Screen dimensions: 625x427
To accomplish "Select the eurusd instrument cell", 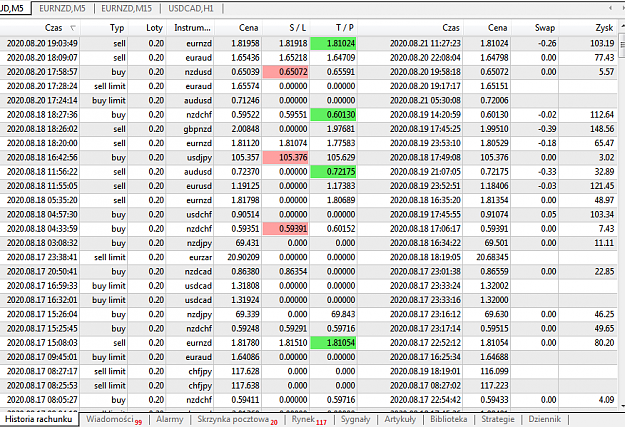I will pyautogui.click(x=199, y=186).
